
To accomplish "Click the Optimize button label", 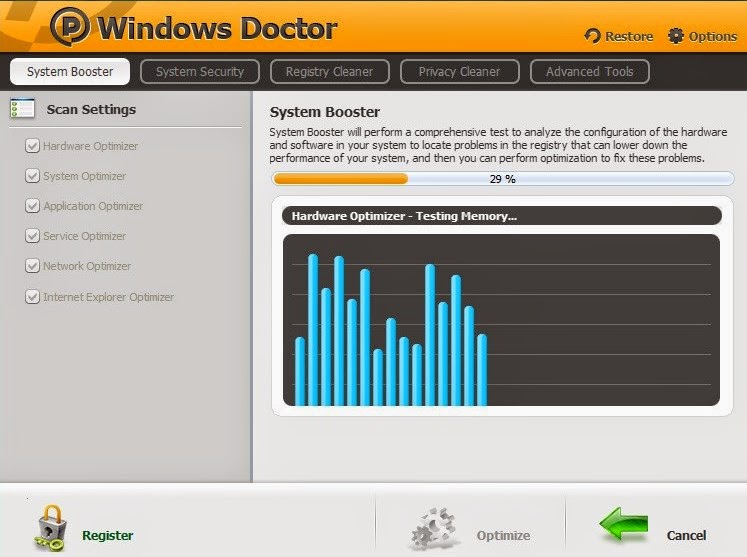I will (x=503, y=536).
